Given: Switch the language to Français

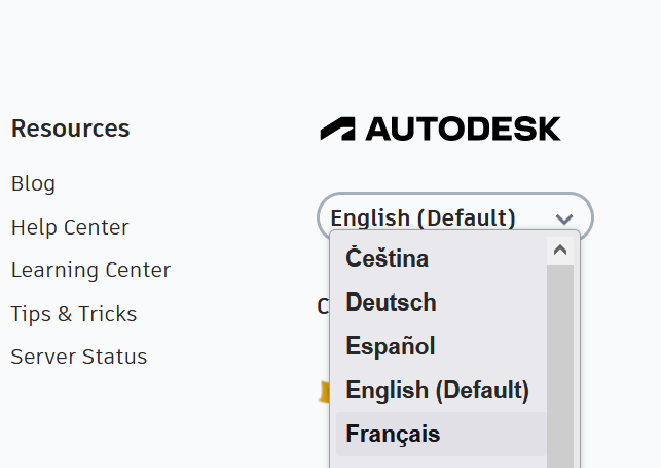Looking at the screenshot, I should point(393,434).
